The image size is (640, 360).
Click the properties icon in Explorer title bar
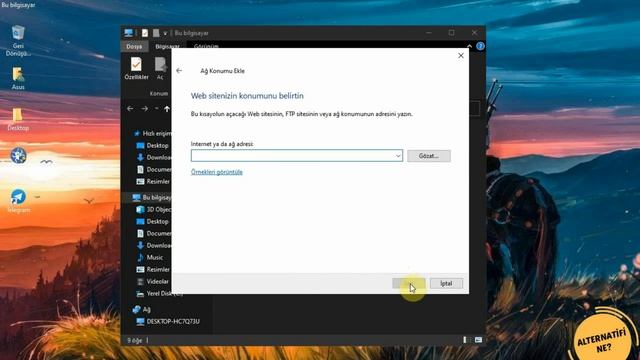point(145,33)
